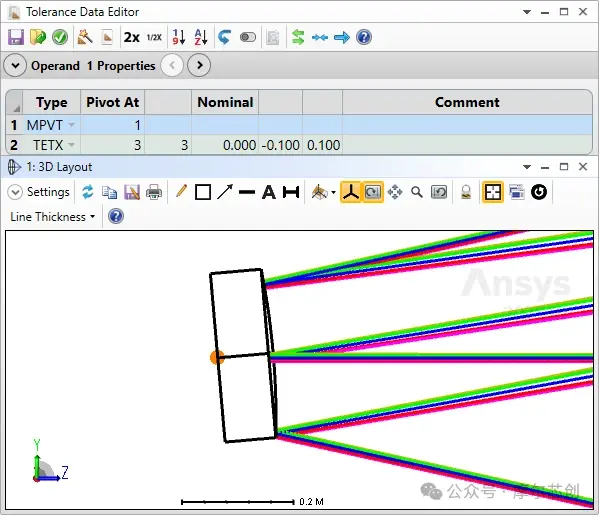Open the 3D Layout window options menu arrow
The height and width of the screenshot is (515, 599).
click(527, 167)
